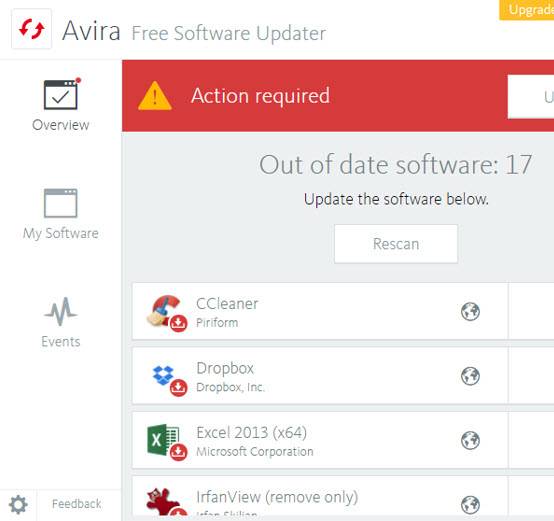The height and width of the screenshot is (521, 554).
Task: Click the Avira red arrows logo
Action: [x=31, y=29]
